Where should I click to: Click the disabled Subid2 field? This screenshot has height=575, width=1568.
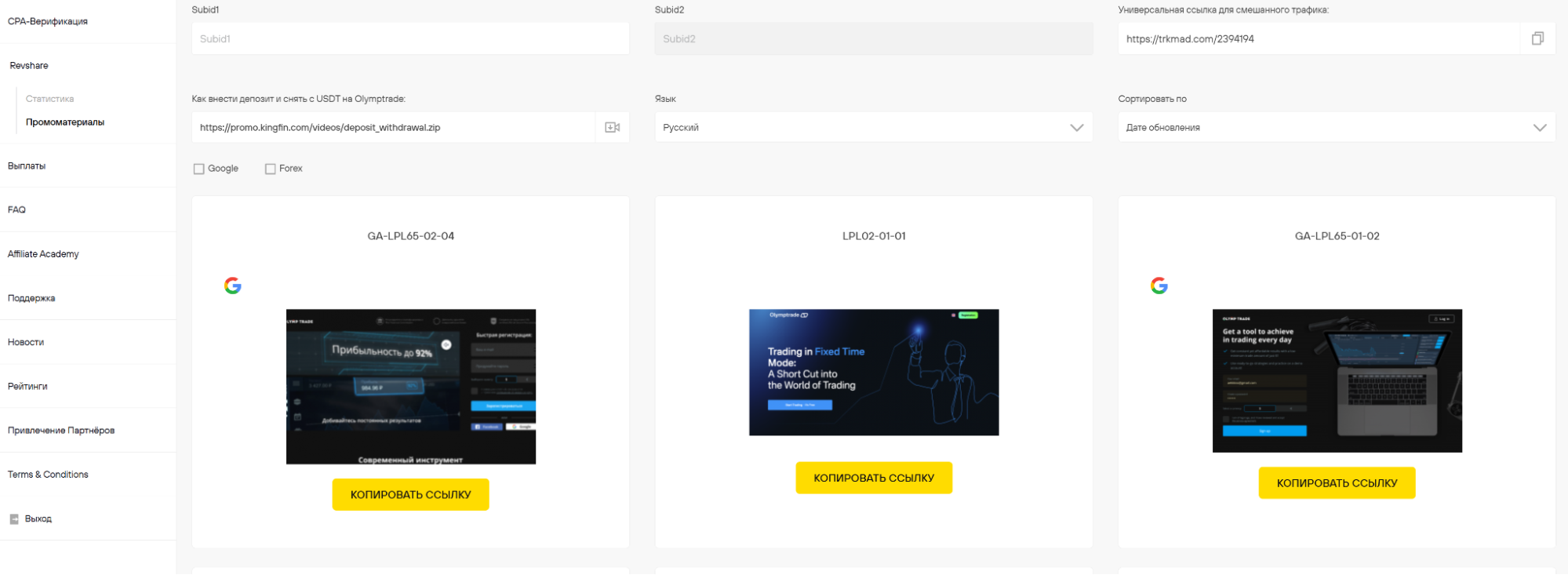point(874,38)
